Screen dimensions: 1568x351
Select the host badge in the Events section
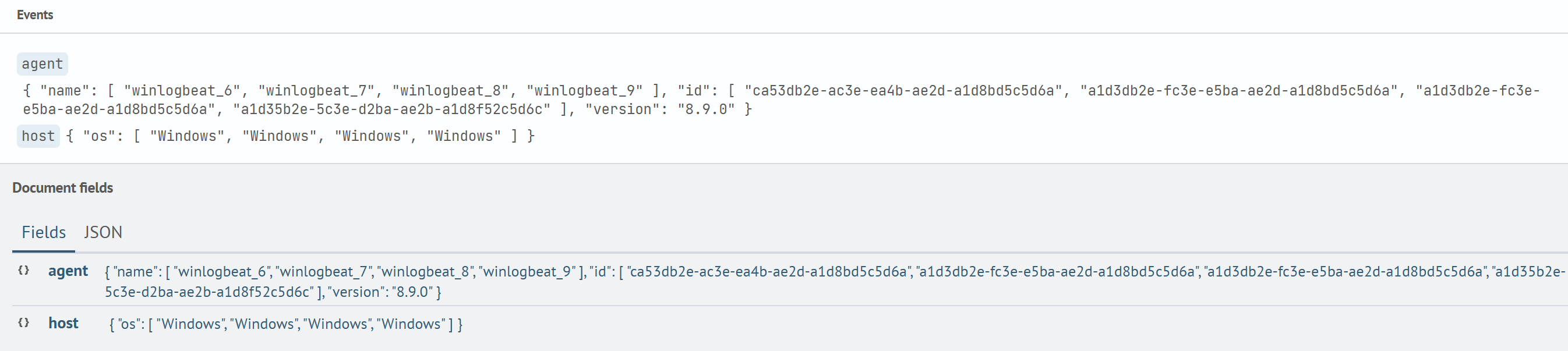[x=37, y=136]
